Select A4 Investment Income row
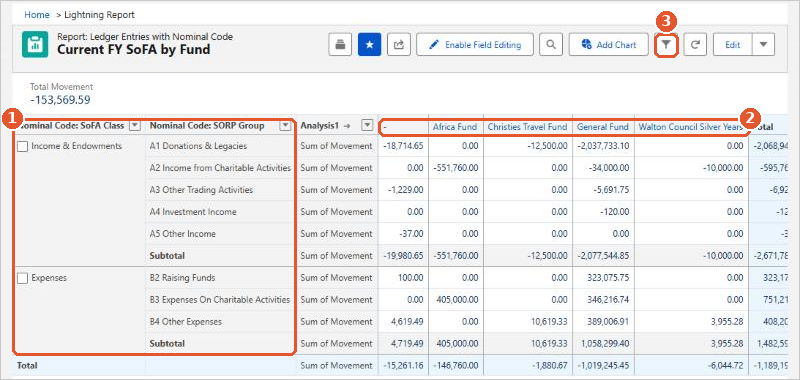Screen dimensions: 800x380 pyautogui.click(x=193, y=212)
